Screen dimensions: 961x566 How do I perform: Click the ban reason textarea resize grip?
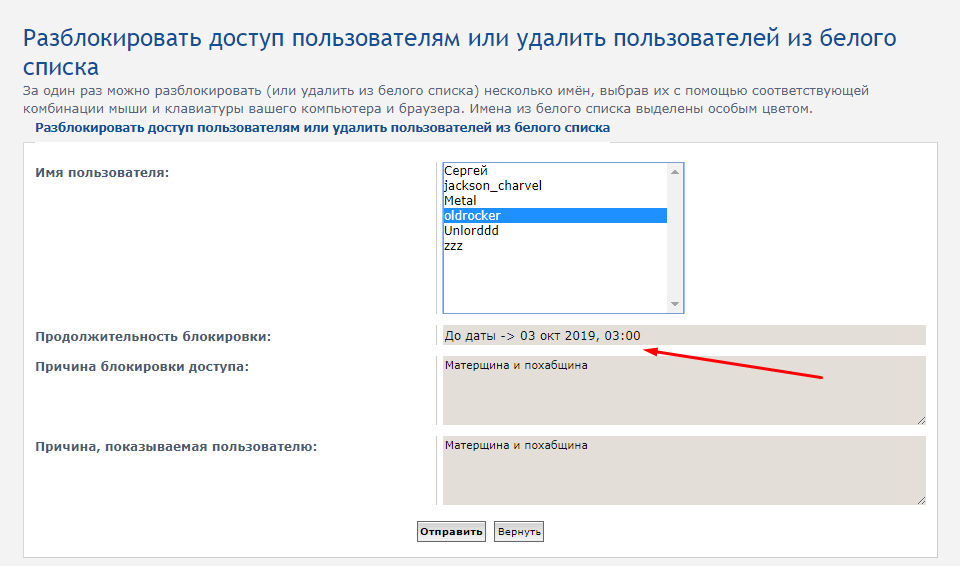(921, 420)
